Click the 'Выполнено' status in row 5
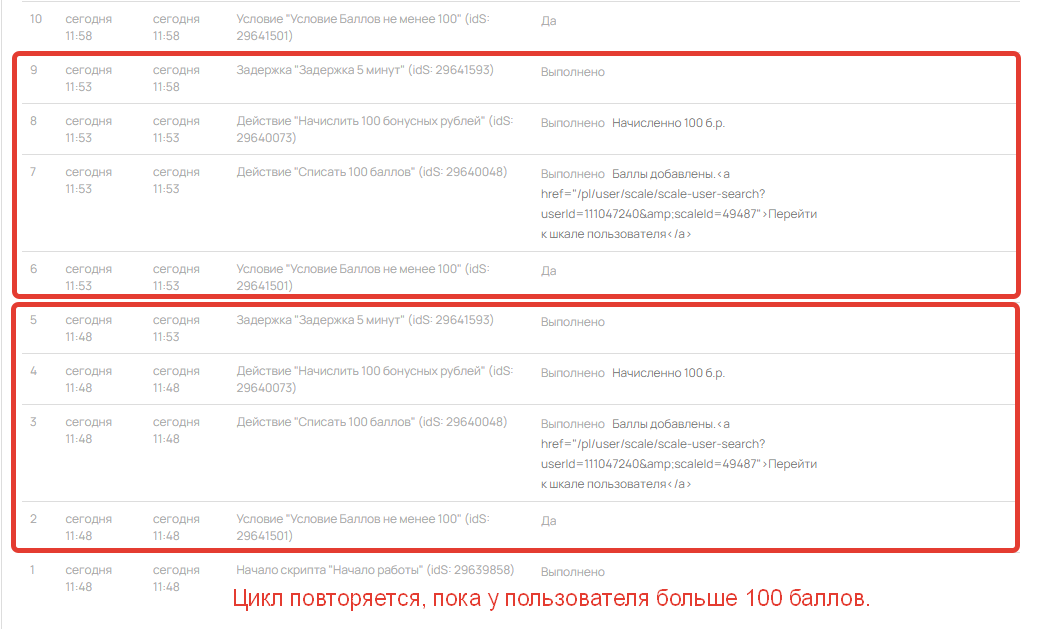The height and width of the screenshot is (637, 1040). [x=572, y=322]
